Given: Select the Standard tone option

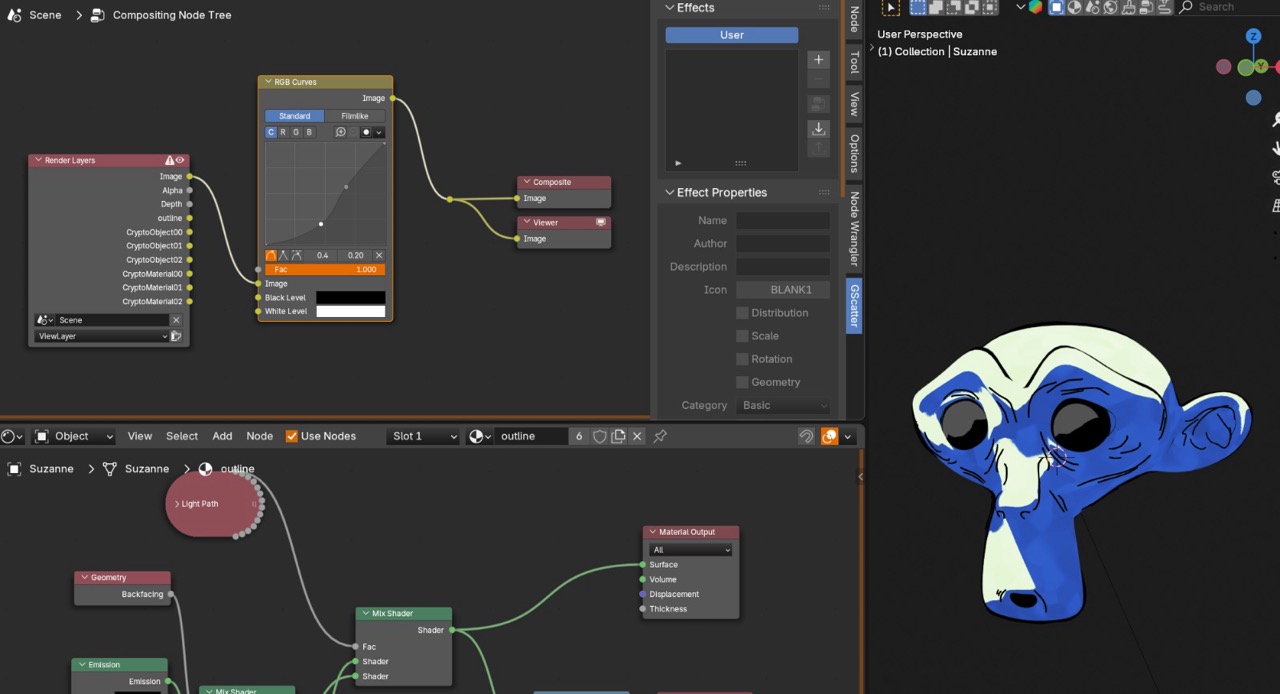Looking at the screenshot, I should click(x=294, y=116).
